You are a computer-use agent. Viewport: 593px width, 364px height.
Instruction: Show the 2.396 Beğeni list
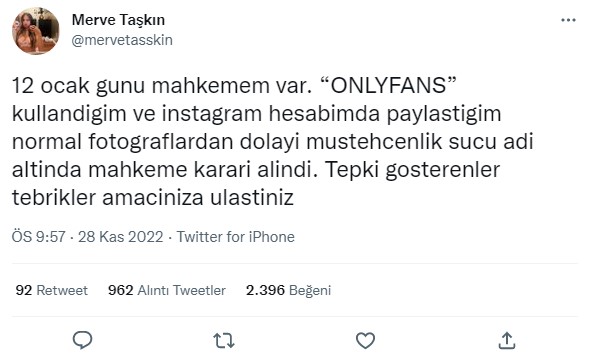click(288, 290)
